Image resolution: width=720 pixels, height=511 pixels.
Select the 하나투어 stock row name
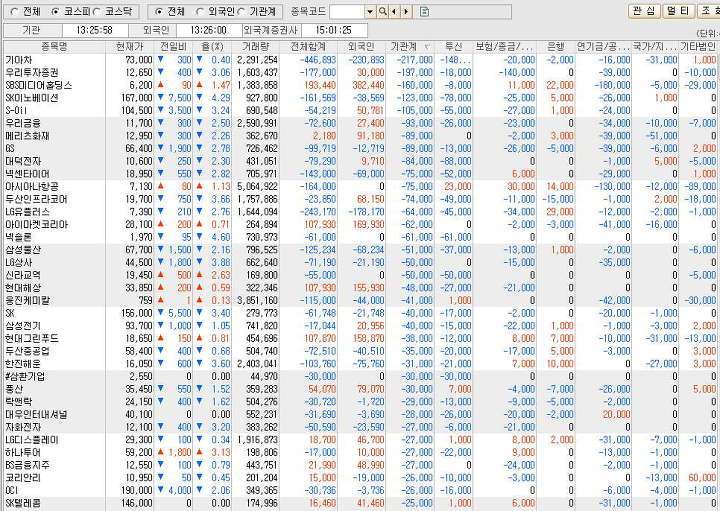[x=23, y=452]
